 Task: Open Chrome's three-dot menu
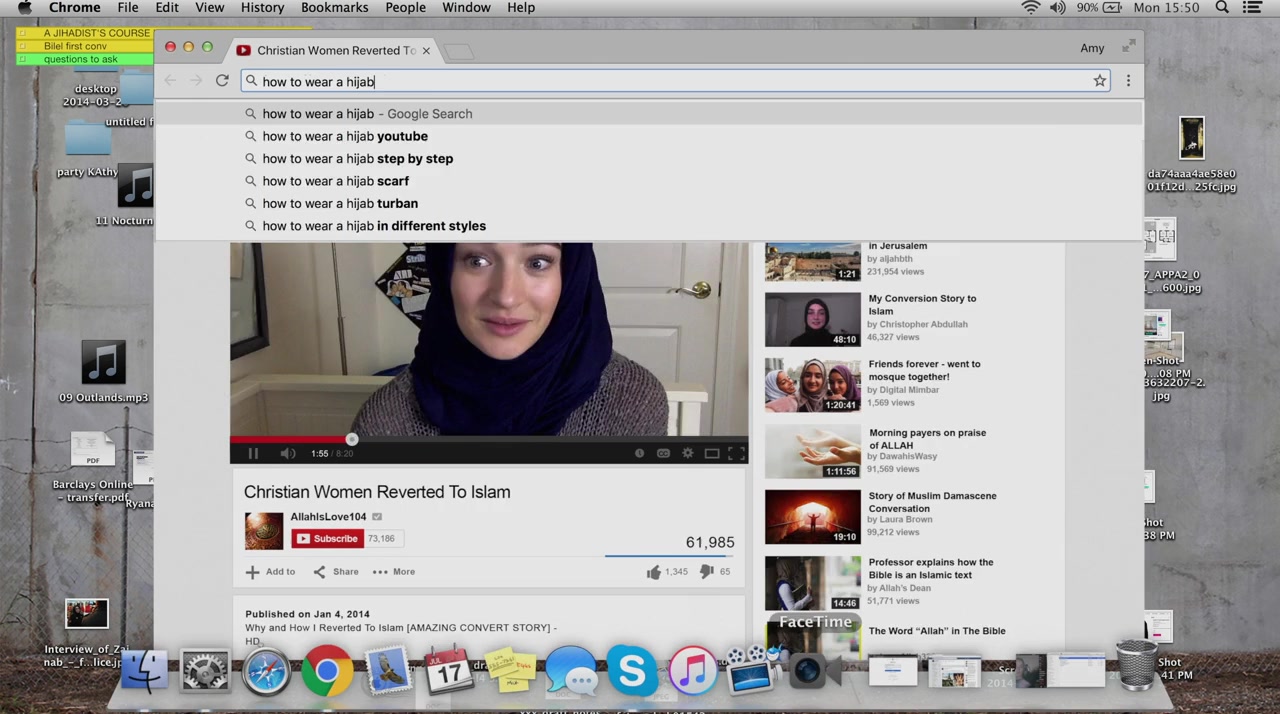tap(1128, 81)
